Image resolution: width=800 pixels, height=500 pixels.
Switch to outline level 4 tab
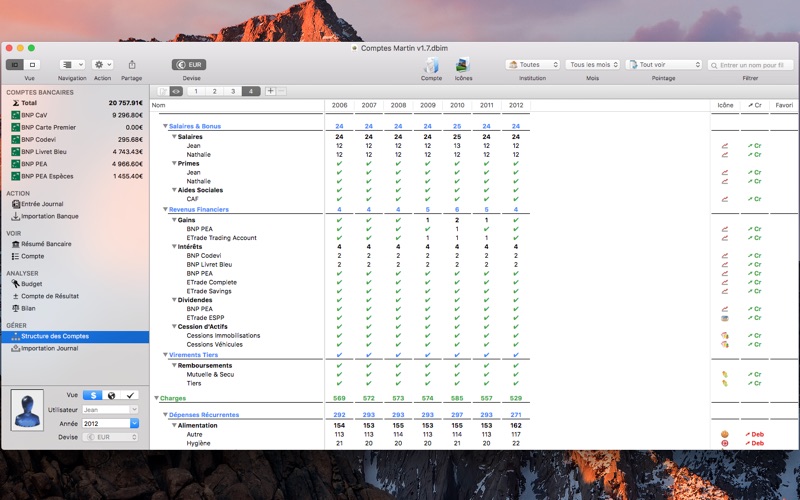pyautogui.click(x=251, y=91)
